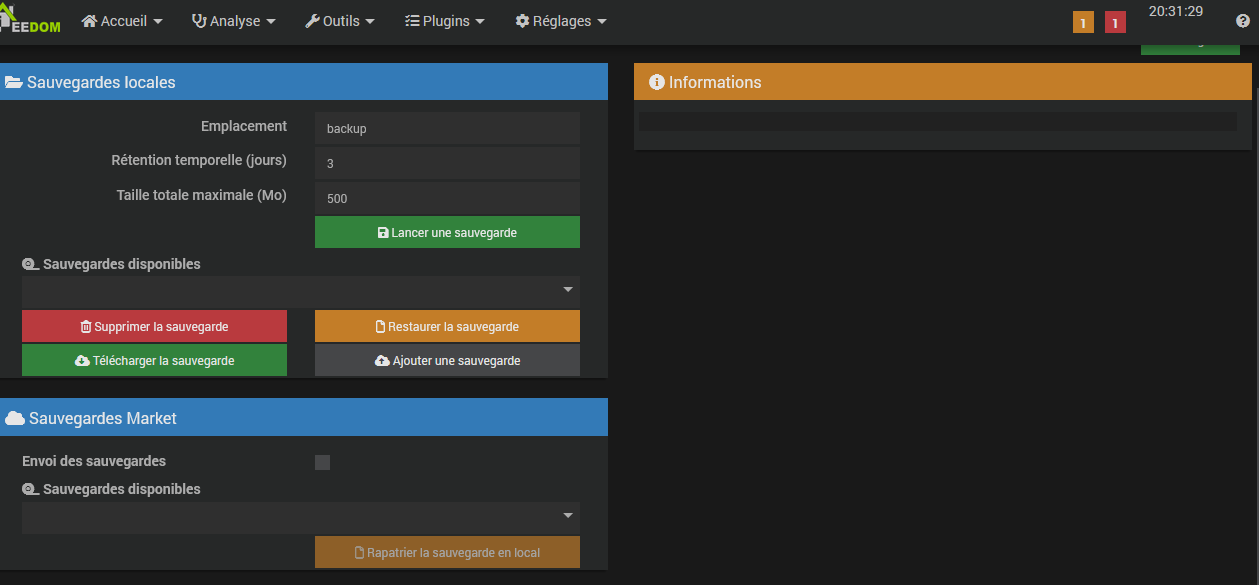Open the help question mark icon
The height and width of the screenshot is (585, 1259).
(1243, 21)
